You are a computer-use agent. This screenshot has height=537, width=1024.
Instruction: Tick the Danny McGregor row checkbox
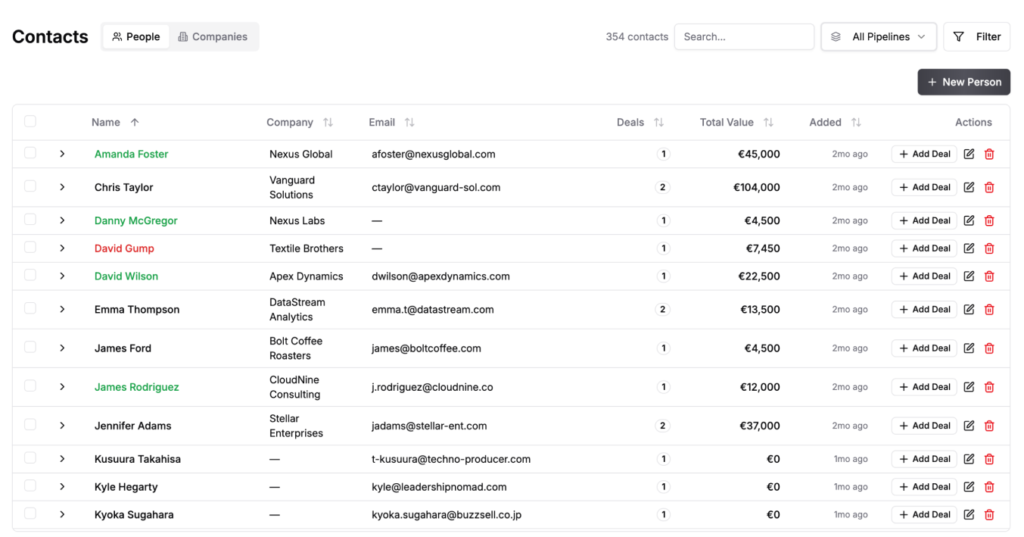click(x=30, y=220)
